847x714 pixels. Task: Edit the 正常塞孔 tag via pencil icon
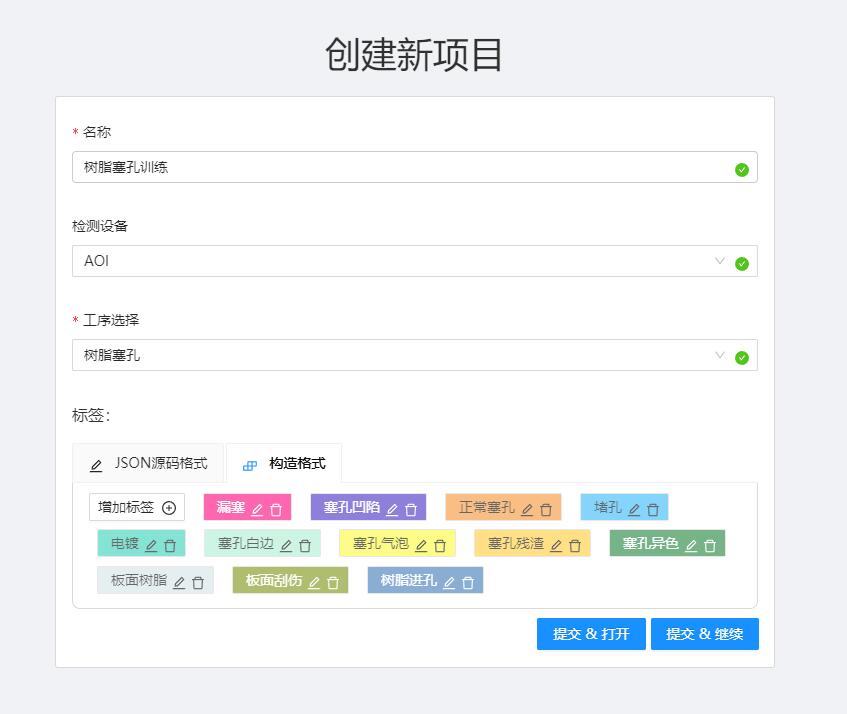tap(527, 509)
